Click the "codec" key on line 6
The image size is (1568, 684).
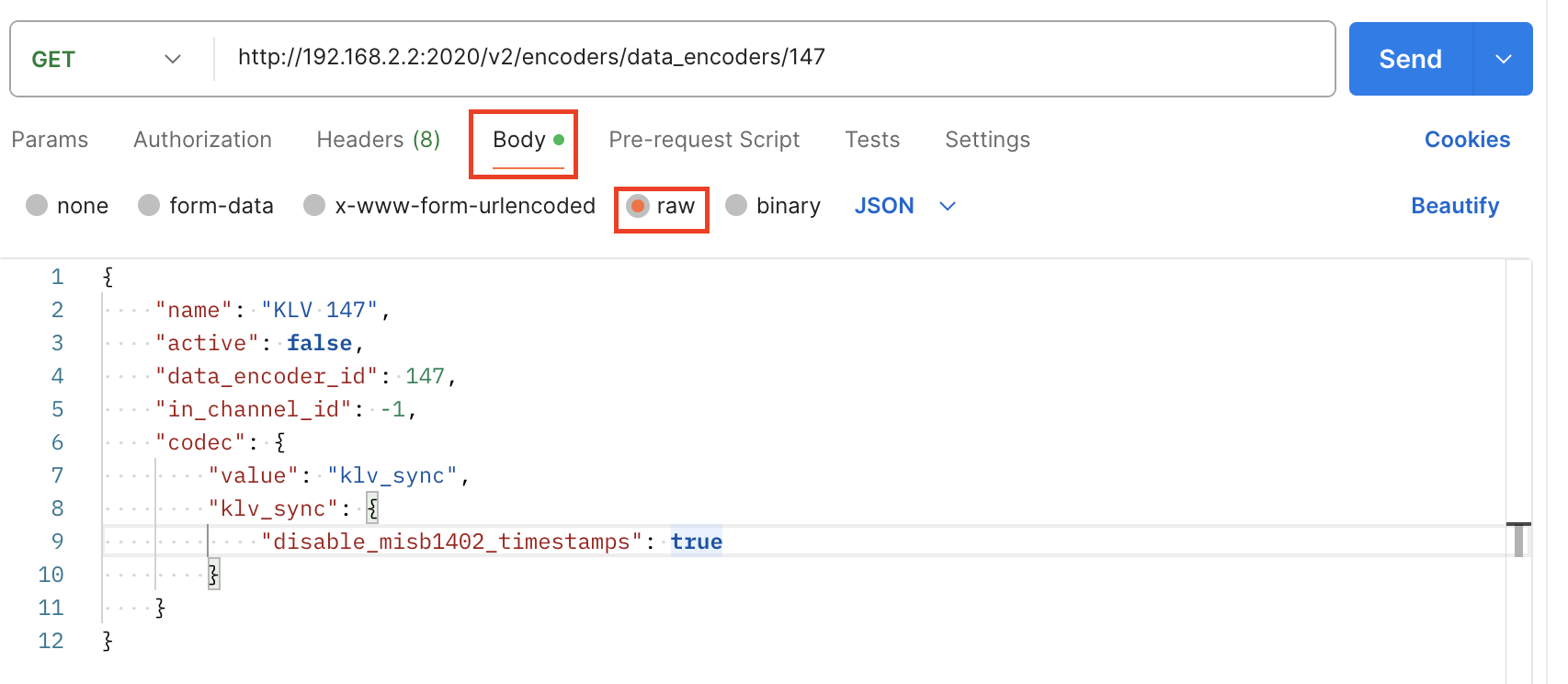pos(200,442)
